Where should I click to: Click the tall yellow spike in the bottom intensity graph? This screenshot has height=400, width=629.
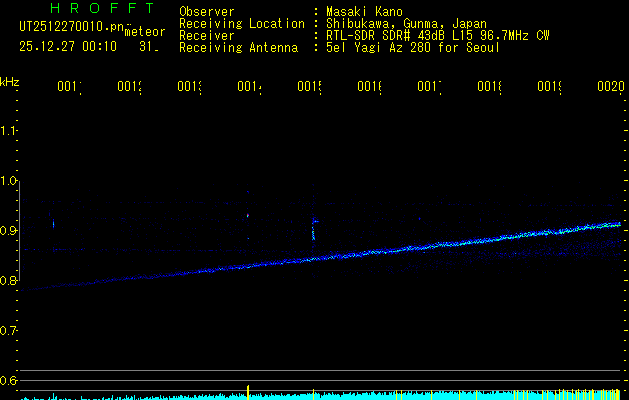248,392
